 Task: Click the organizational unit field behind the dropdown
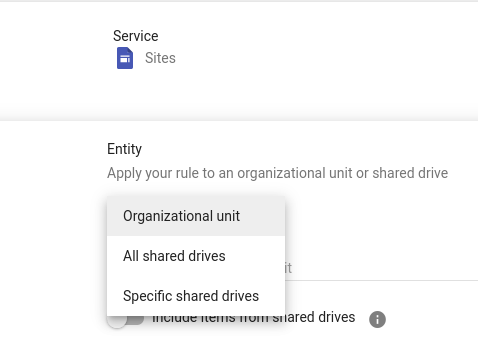381,268
